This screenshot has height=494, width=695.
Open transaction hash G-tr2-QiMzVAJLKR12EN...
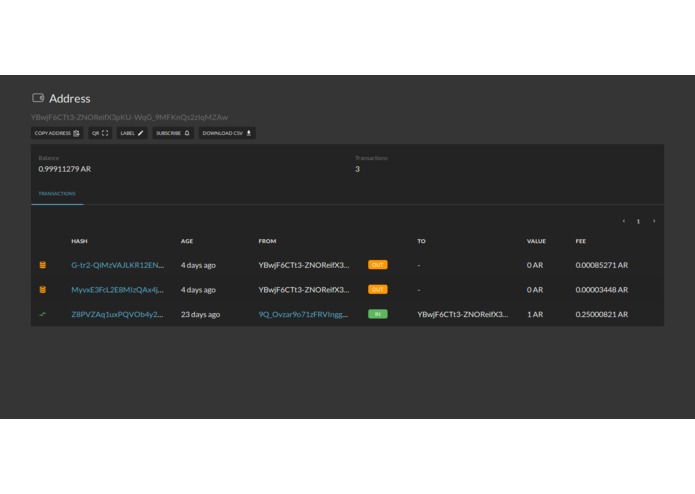pyautogui.click(x=117, y=265)
